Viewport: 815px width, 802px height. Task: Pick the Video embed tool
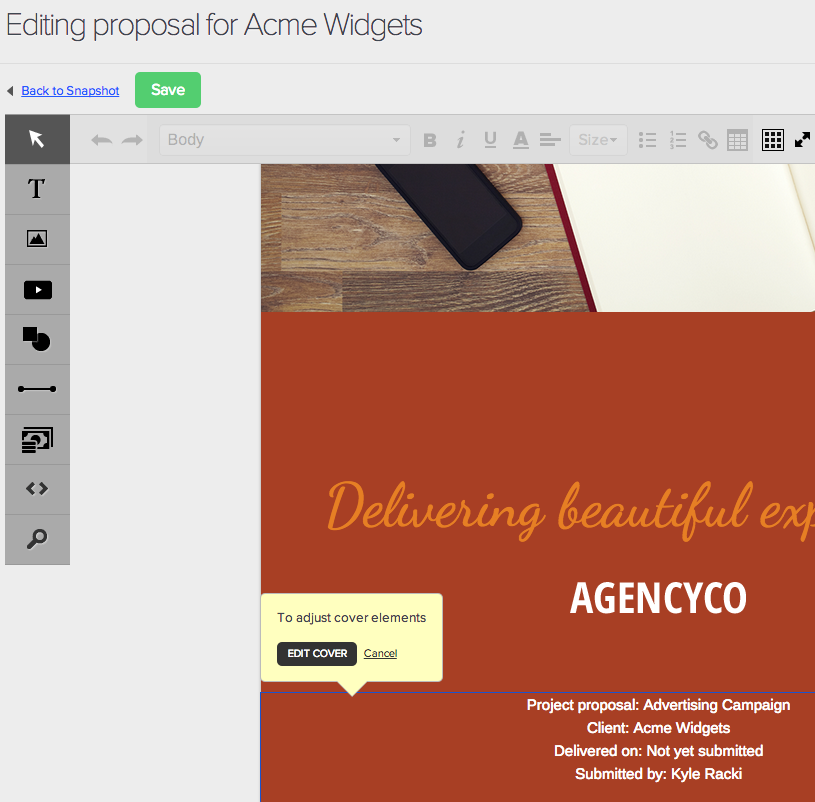click(x=37, y=290)
